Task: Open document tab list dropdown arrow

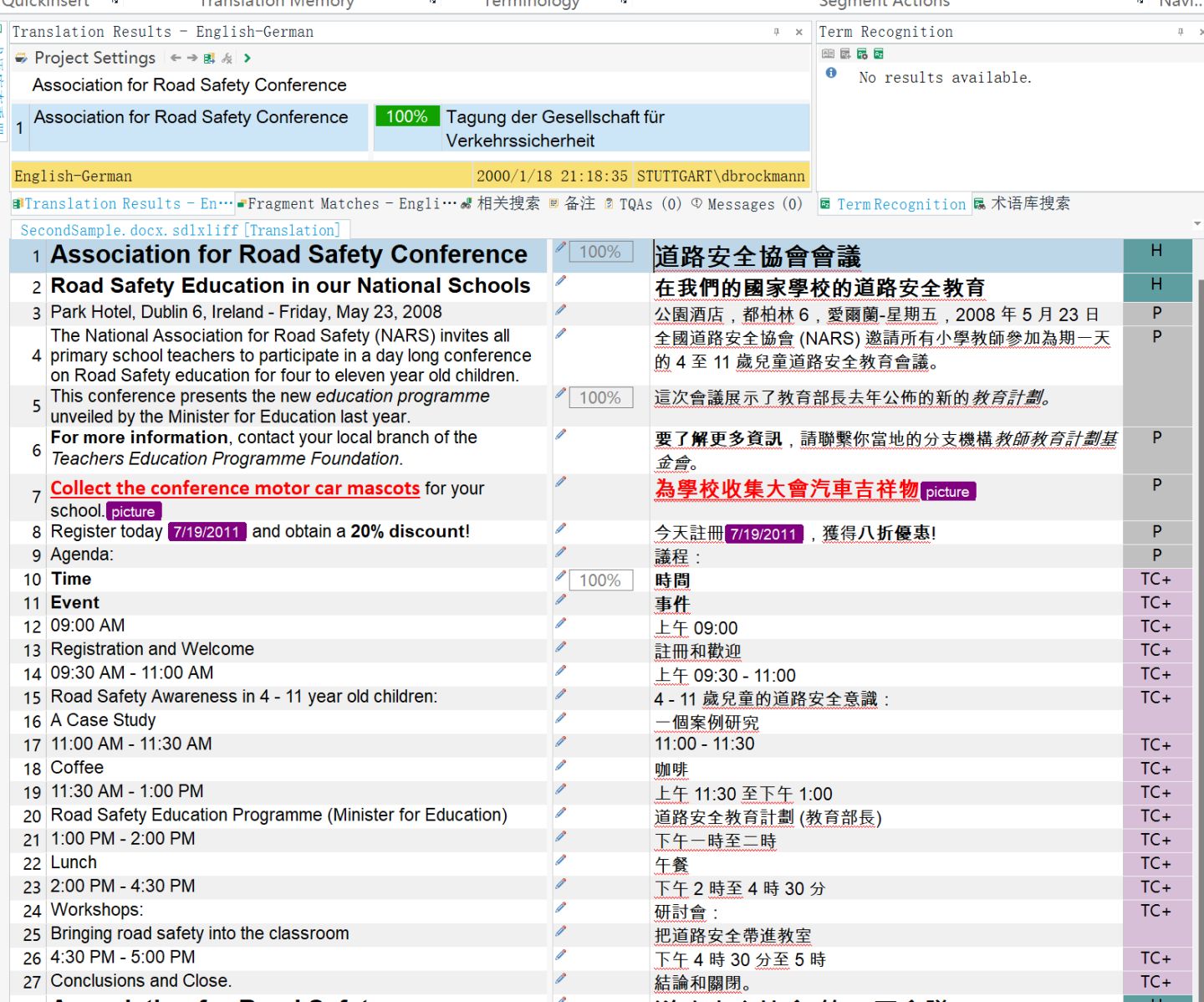Action: (1196, 224)
